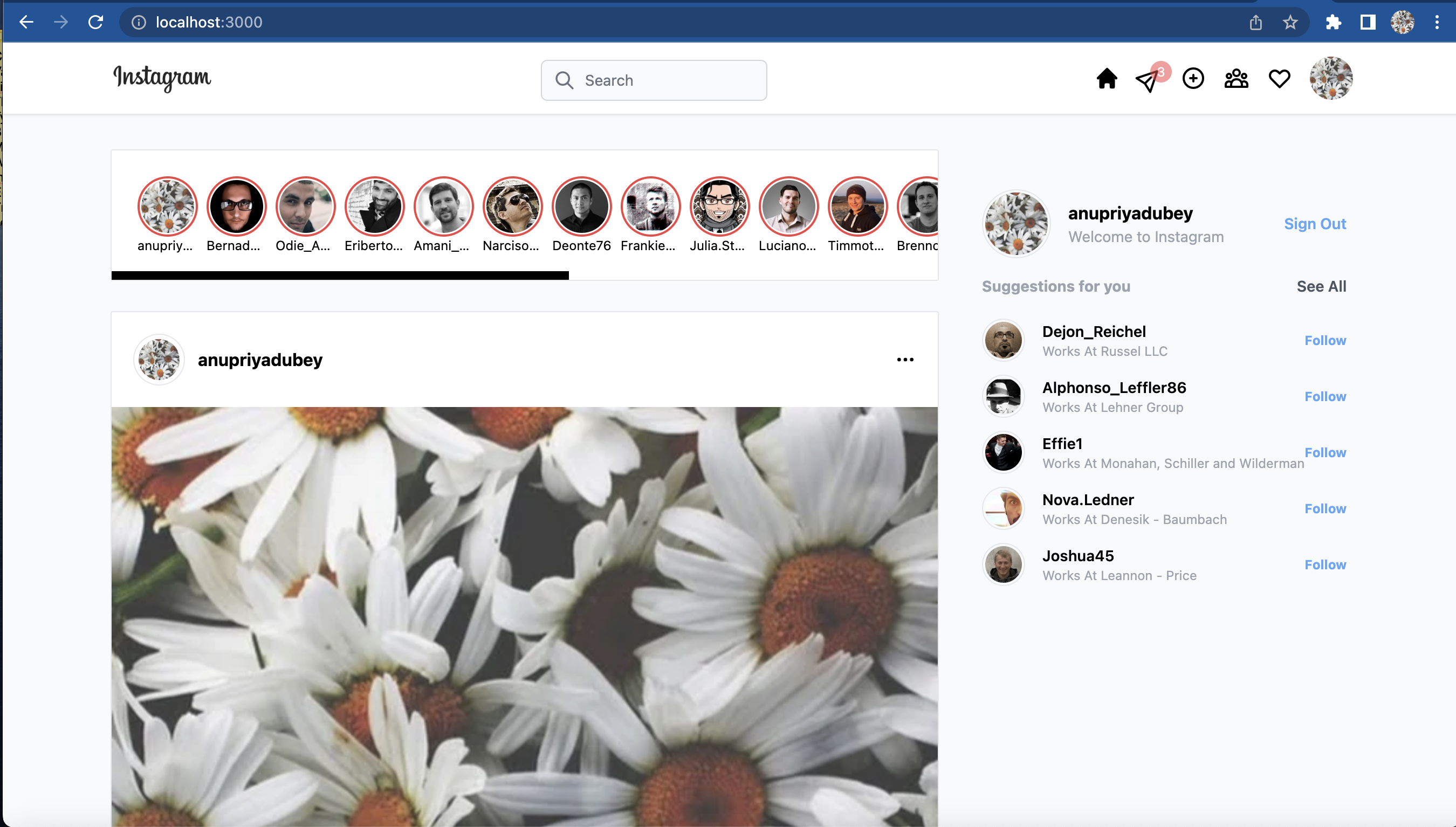The image size is (1456, 827).
Task: View Deonte76's story
Action: [x=581, y=206]
